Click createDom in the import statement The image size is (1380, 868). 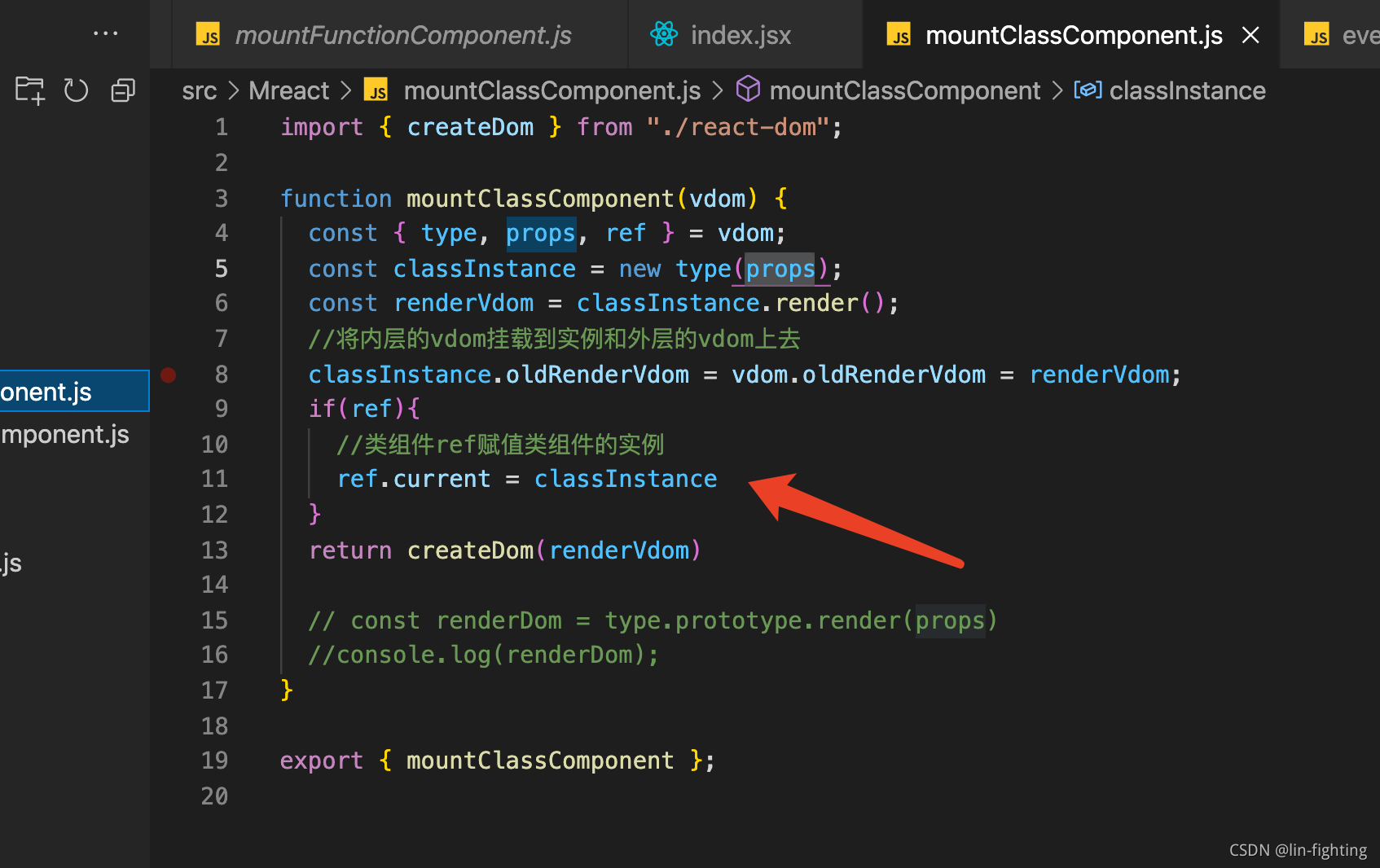470,127
